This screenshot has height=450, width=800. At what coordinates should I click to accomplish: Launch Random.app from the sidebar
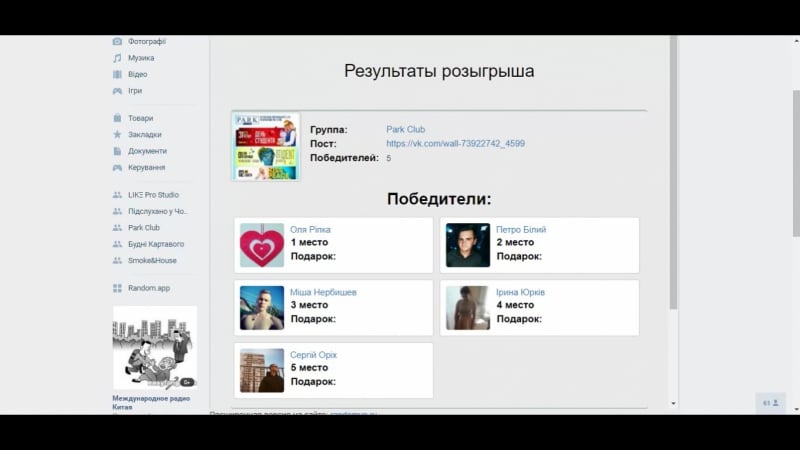coord(149,288)
